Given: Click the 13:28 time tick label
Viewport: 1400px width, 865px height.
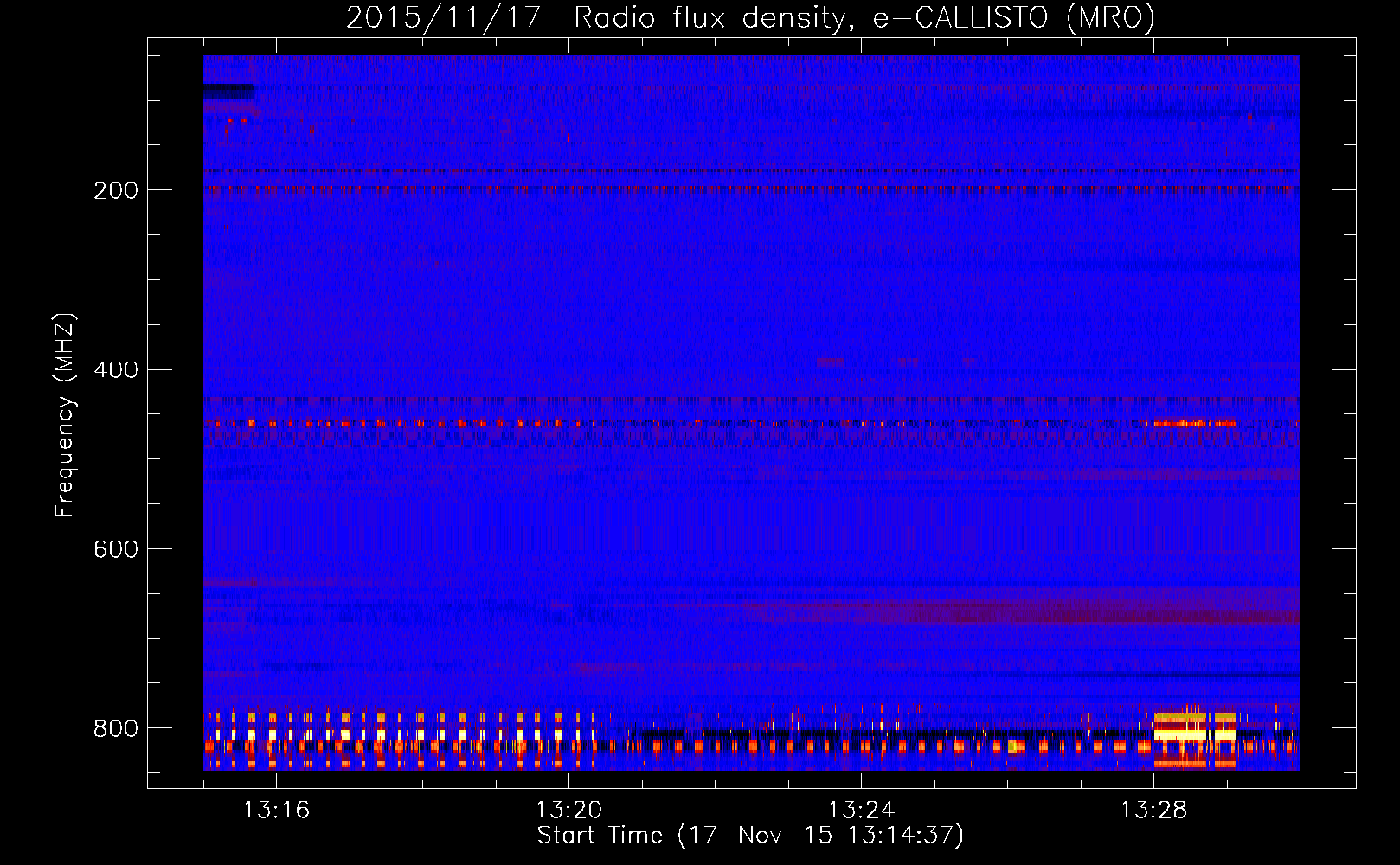Looking at the screenshot, I should tap(1153, 810).
